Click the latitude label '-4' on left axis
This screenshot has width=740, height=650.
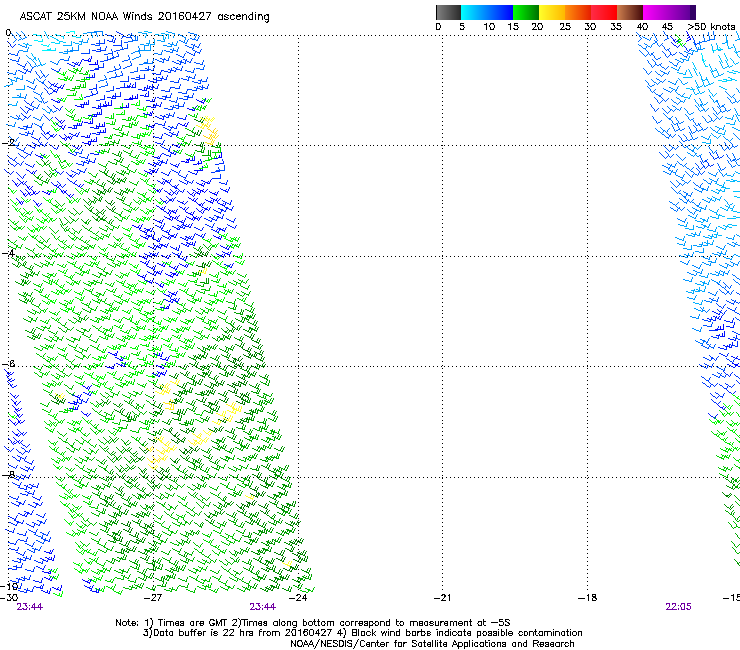tap(9, 253)
